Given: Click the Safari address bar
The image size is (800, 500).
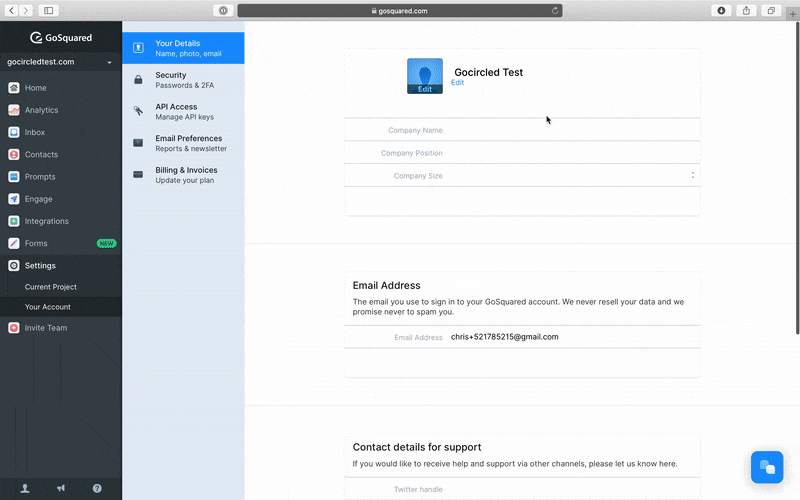Looking at the screenshot, I should pos(400,10).
